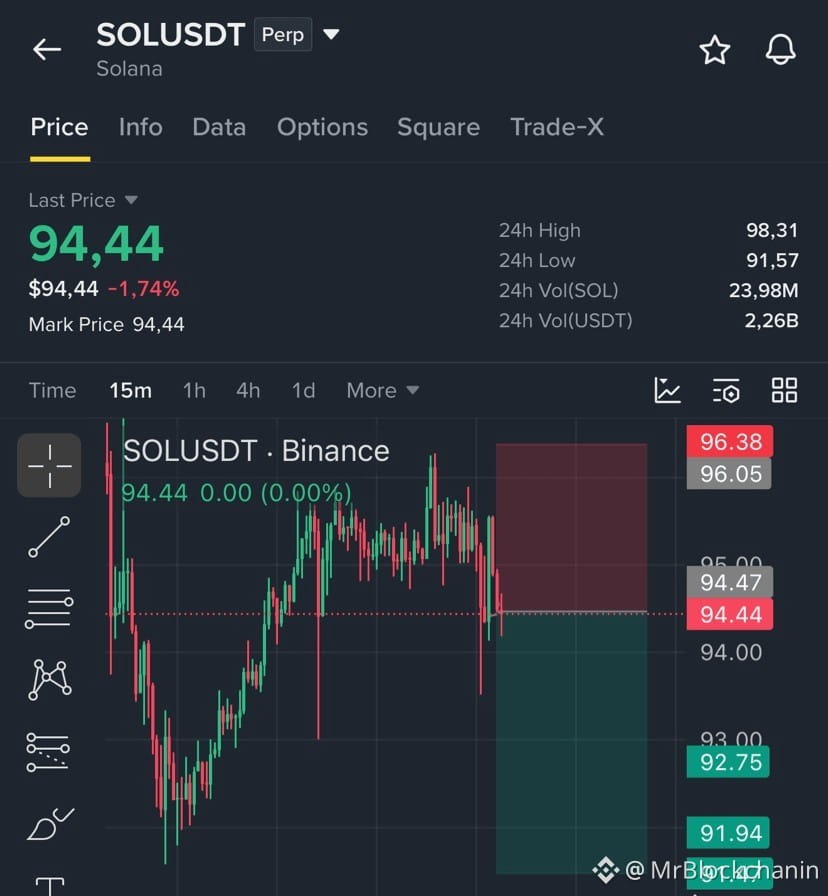Select the 15m chart interval
The height and width of the screenshot is (896, 828).
pyautogui.click(x=131, y=390)
